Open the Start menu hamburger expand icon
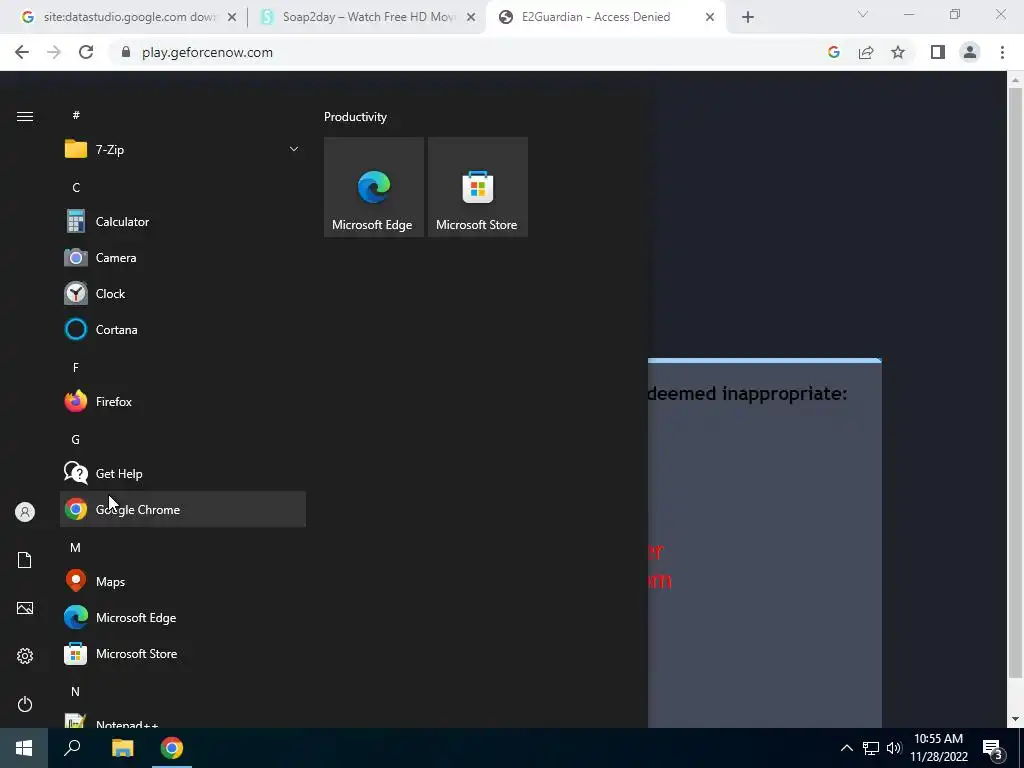1024x768 pixels. click(x=25, y=116)
